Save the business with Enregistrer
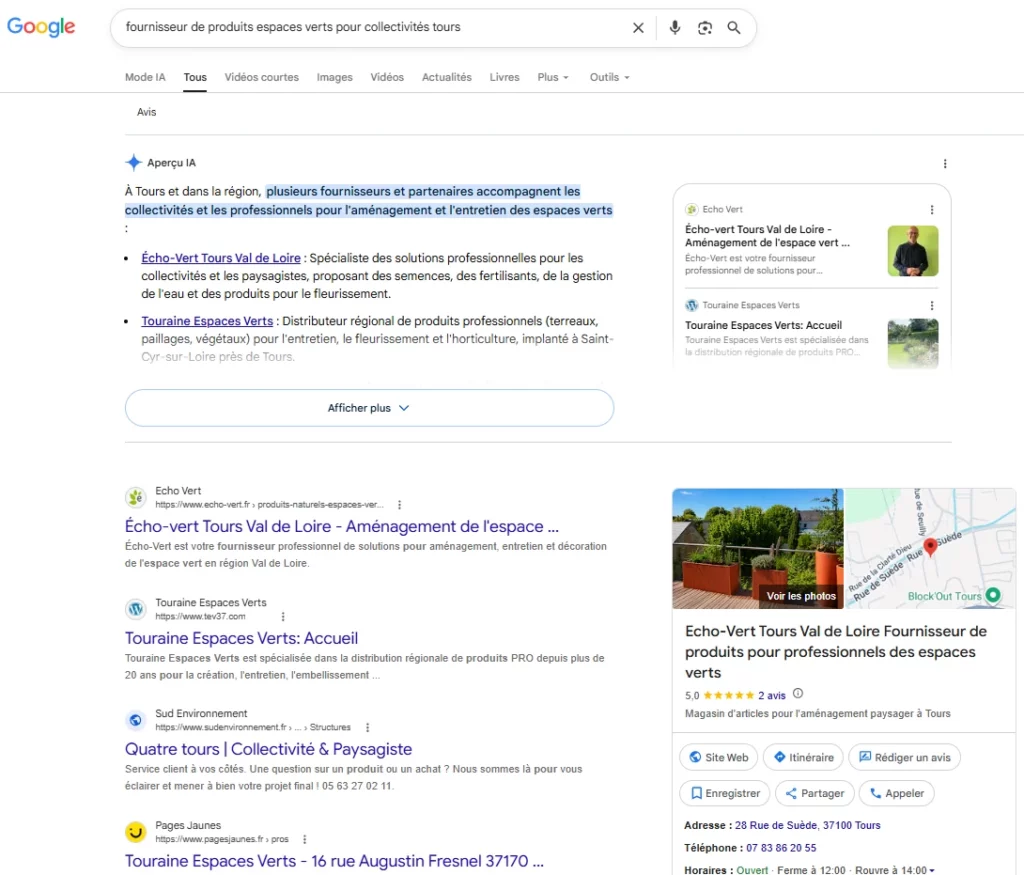This screenshot has height=875, width=1024. [725, 793]
